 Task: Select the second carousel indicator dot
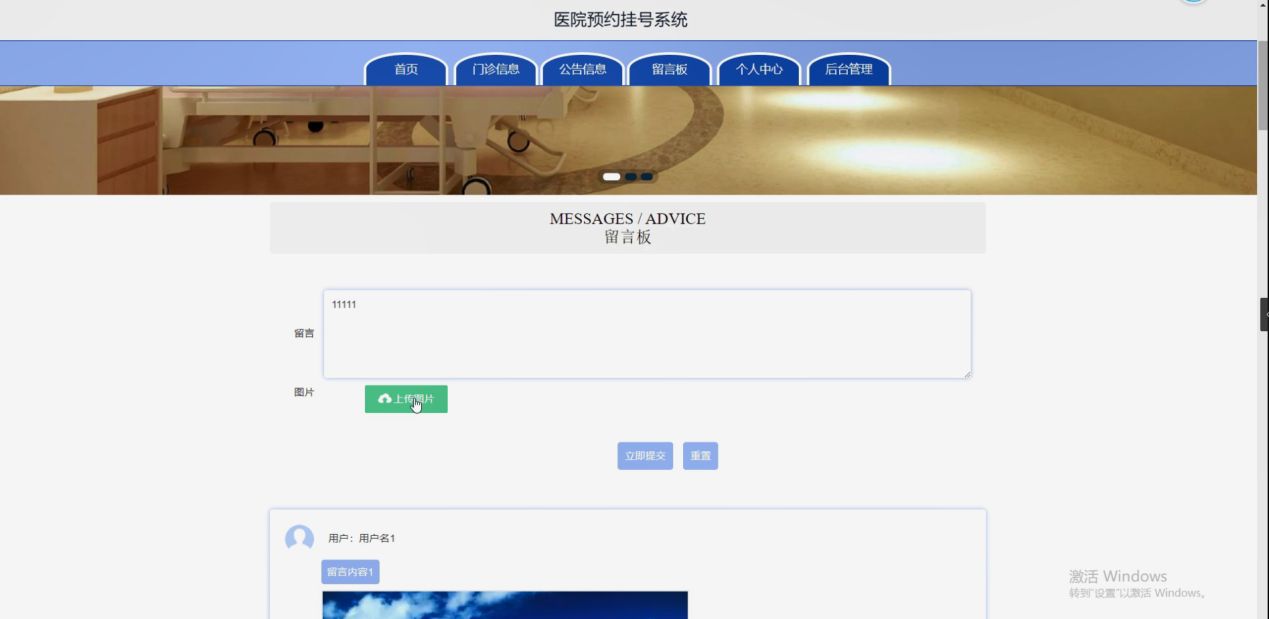pyautogui.click(x=631, y=177)
